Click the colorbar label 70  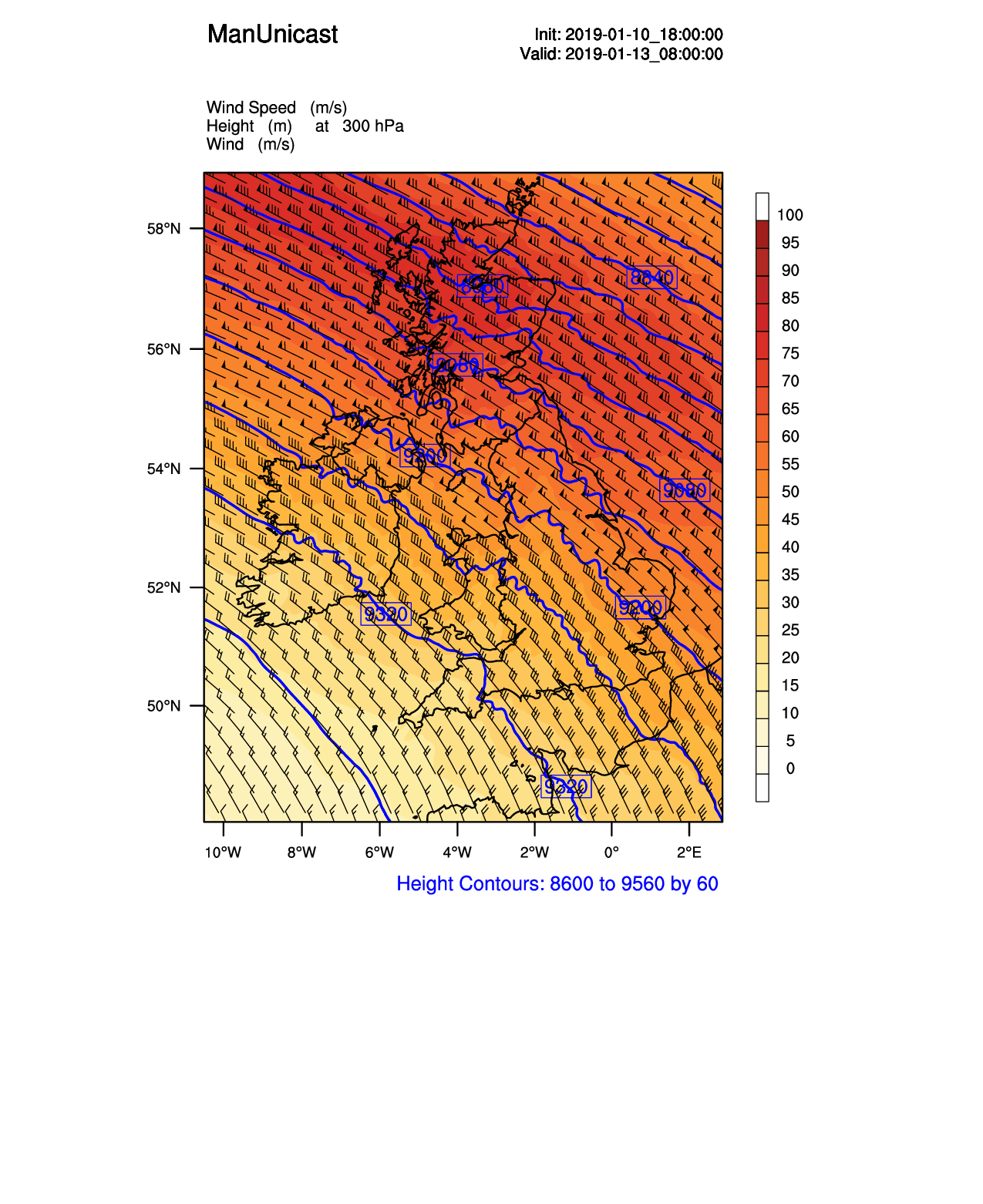pyautogui.click(x=790, y=382)
